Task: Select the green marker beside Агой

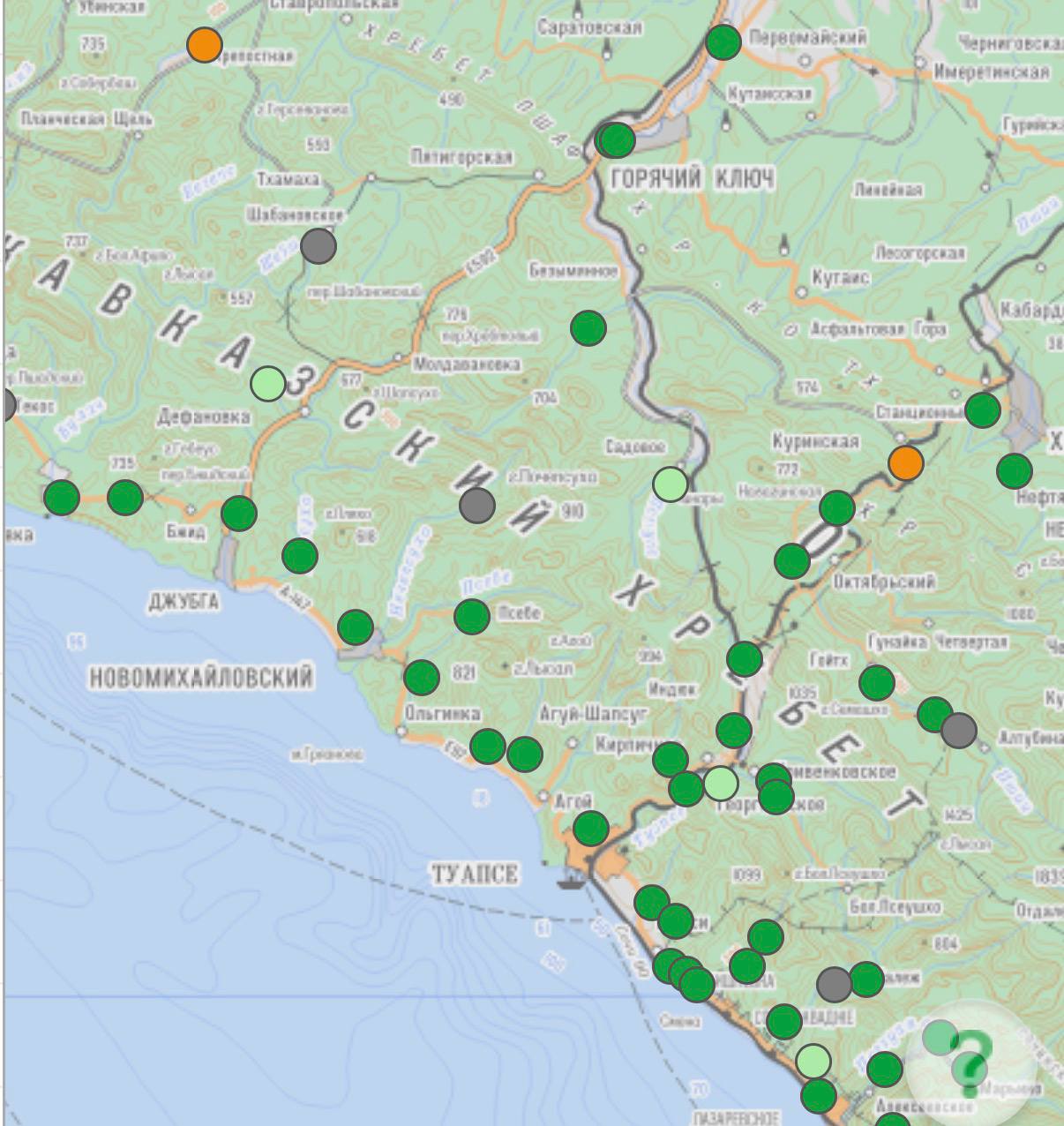Action: [x=591, y=829]
